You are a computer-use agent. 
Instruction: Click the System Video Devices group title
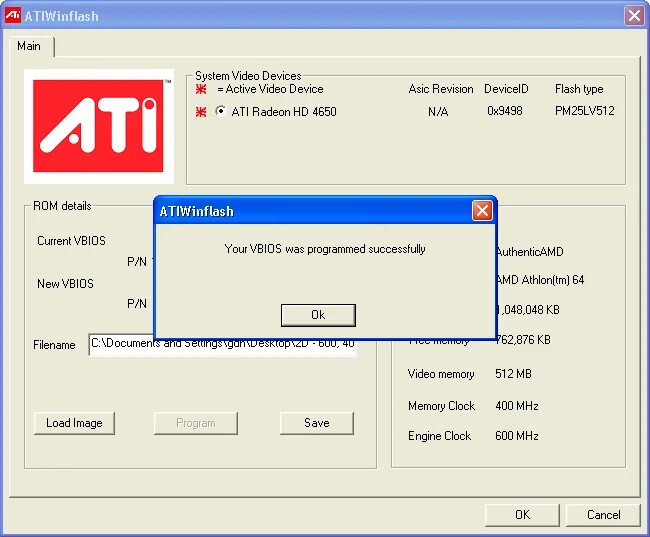coord(248,76)
